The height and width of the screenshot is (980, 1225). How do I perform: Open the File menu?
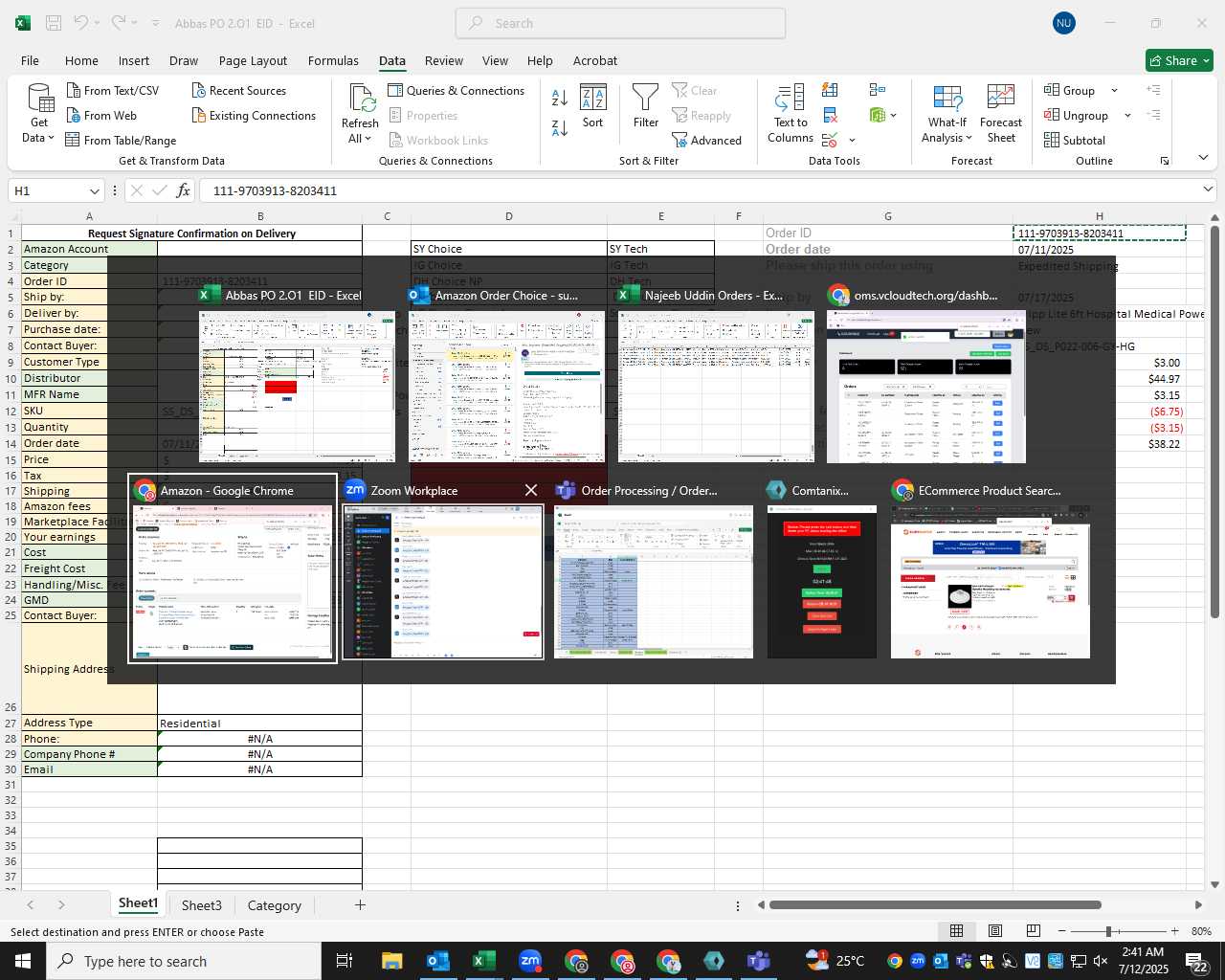30,60
